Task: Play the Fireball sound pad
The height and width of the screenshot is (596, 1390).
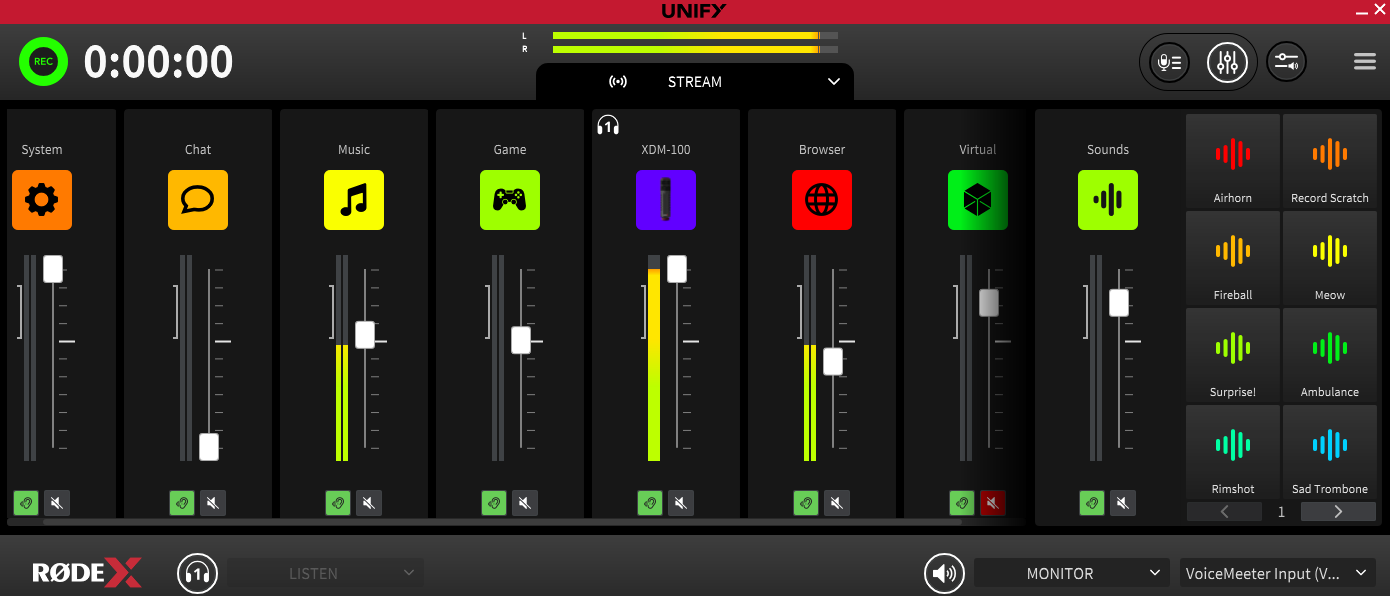Action: (x=1233, y=257)
